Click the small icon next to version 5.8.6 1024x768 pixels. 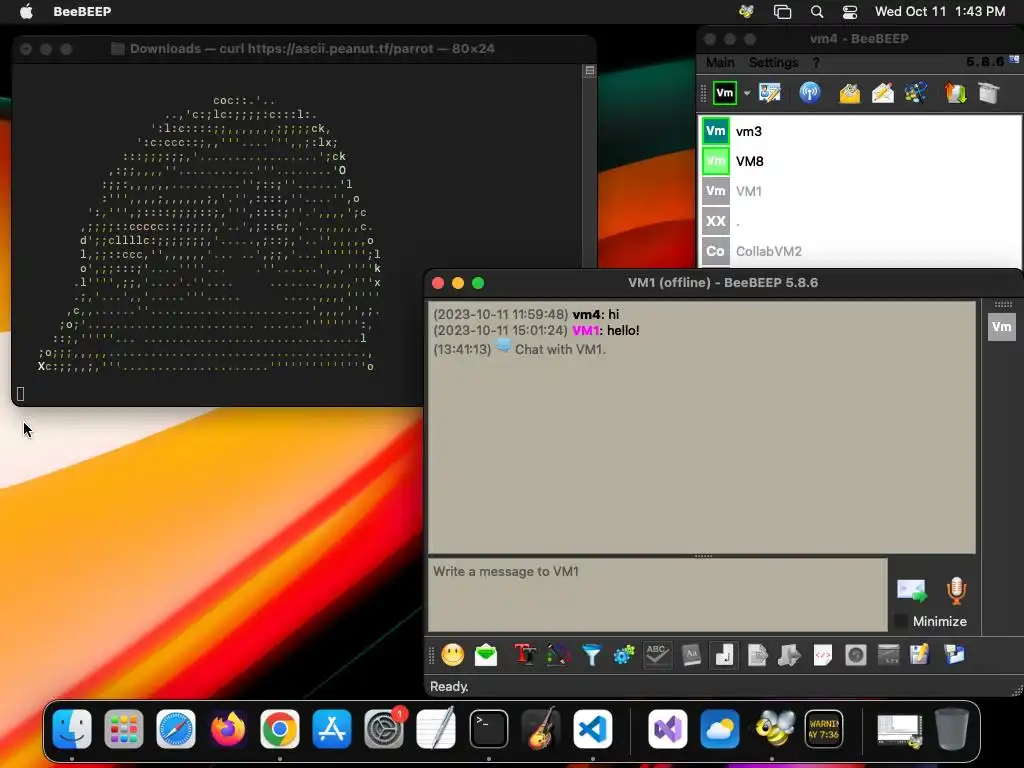(x=1014, y=59)
